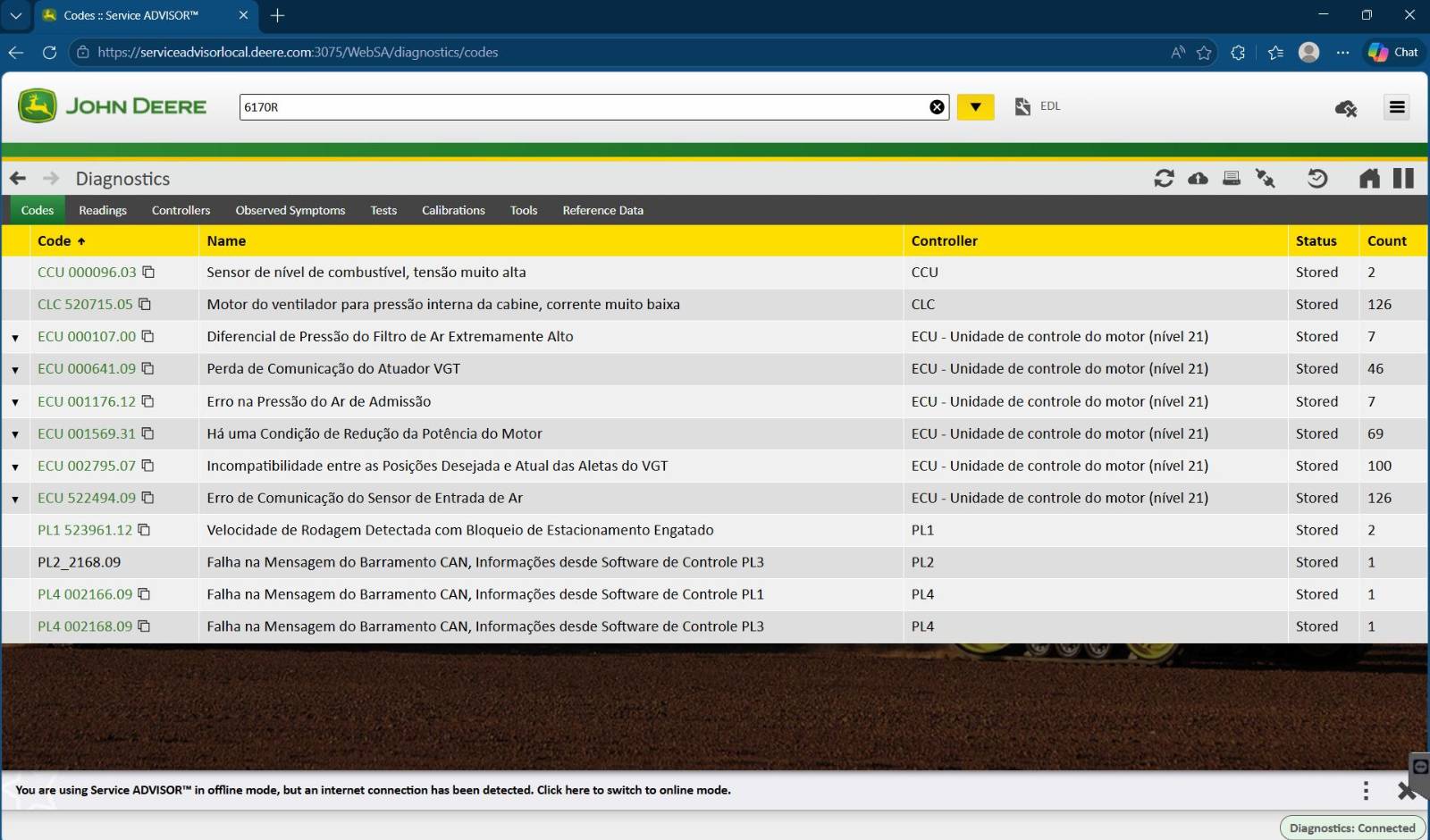Copy code ECU 000641.09
This screenshot has width=1430, height=840.
coord(148,368)
